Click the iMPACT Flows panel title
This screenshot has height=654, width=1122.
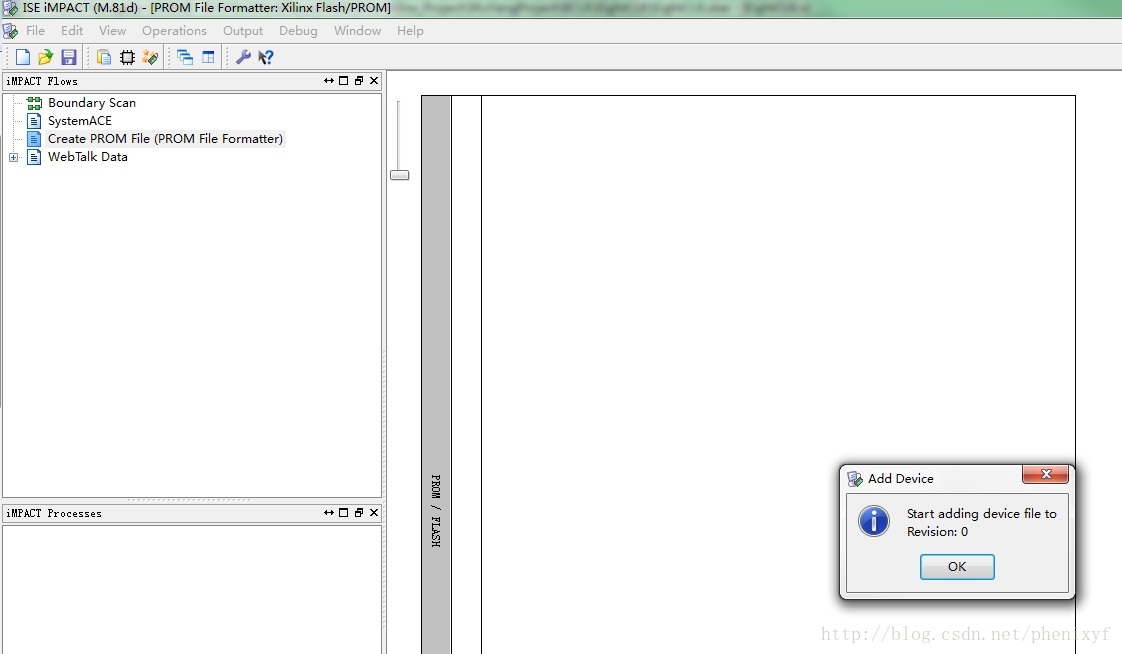tap(42, 82)
